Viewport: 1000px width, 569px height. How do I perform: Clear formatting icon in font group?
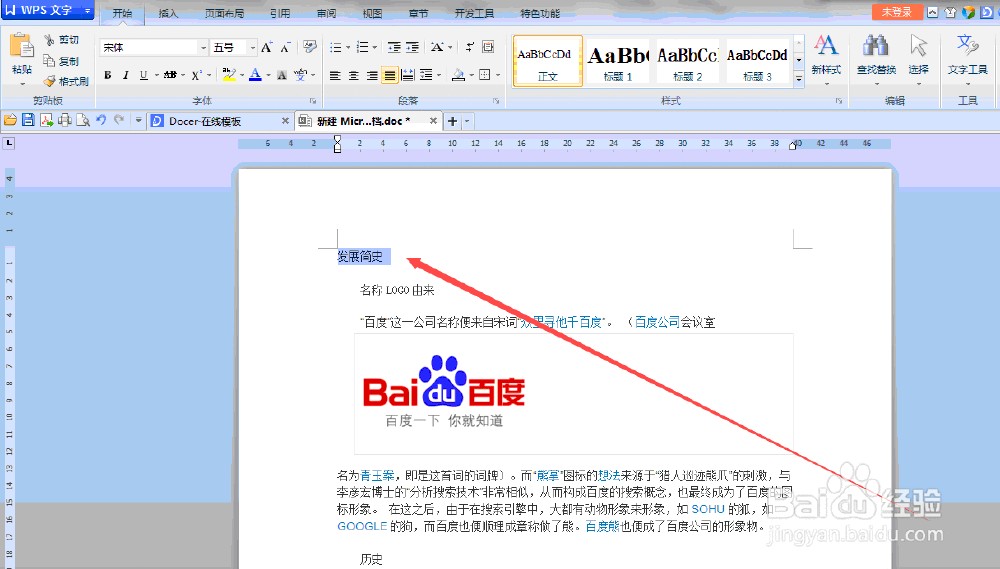tap(310, 47)
